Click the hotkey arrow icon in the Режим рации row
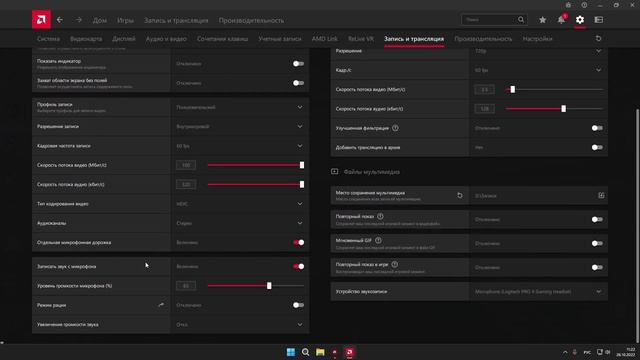 [x=161, y=304]
